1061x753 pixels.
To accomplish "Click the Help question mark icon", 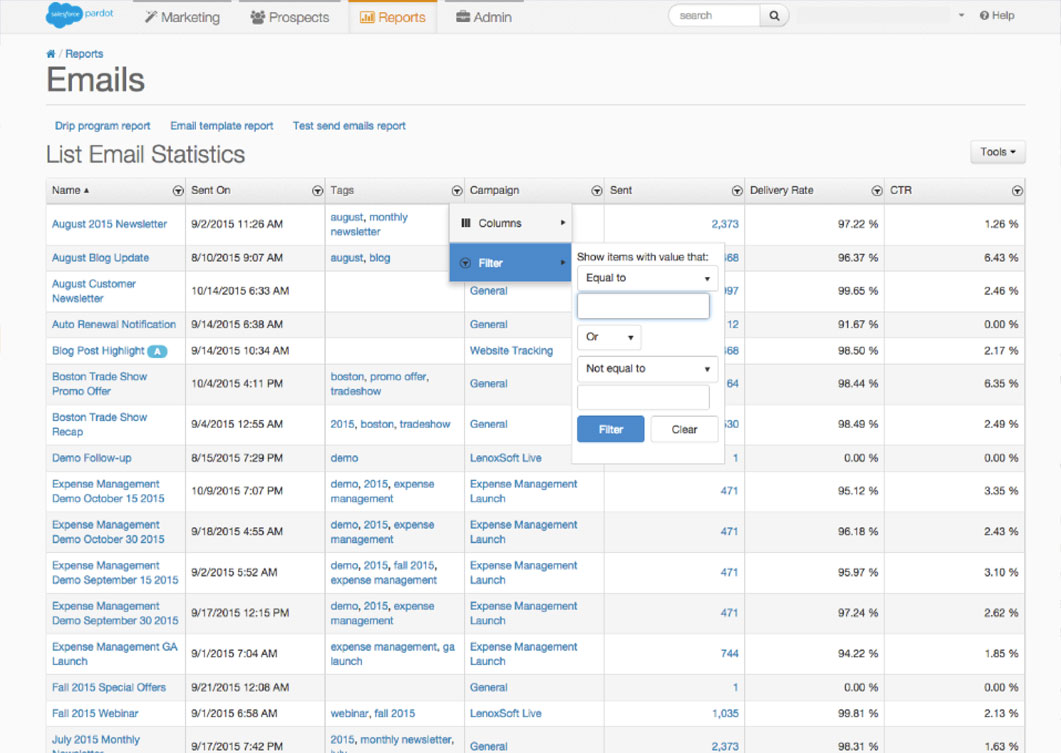I will tap(984, 16).
